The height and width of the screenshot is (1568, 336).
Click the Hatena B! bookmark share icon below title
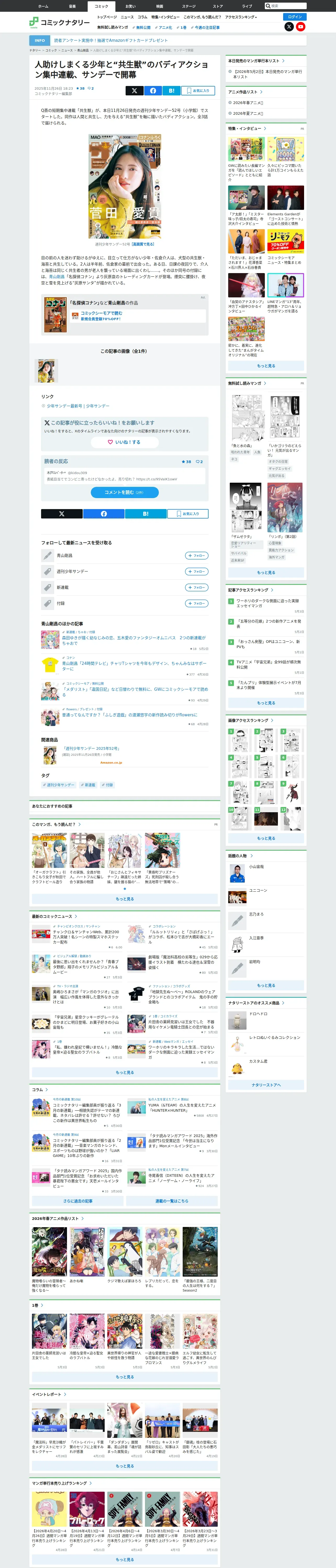coord(171,91)
